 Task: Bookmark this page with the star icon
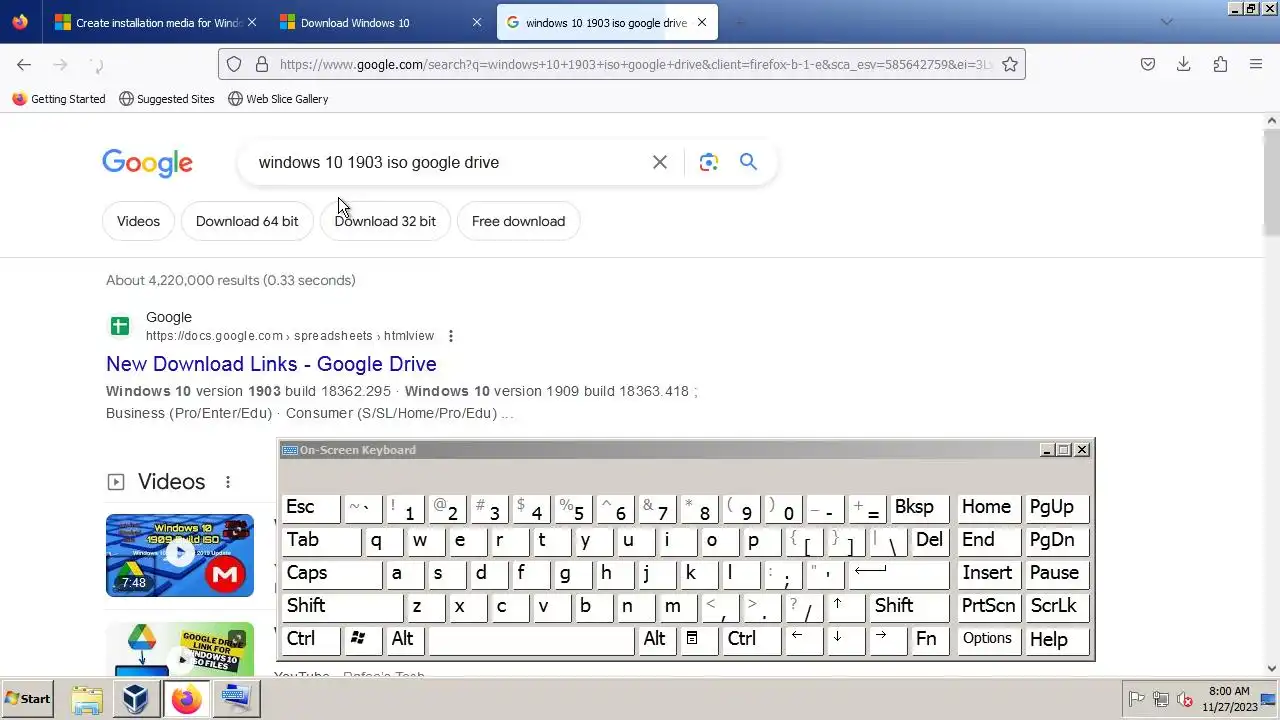(1010, 64)
